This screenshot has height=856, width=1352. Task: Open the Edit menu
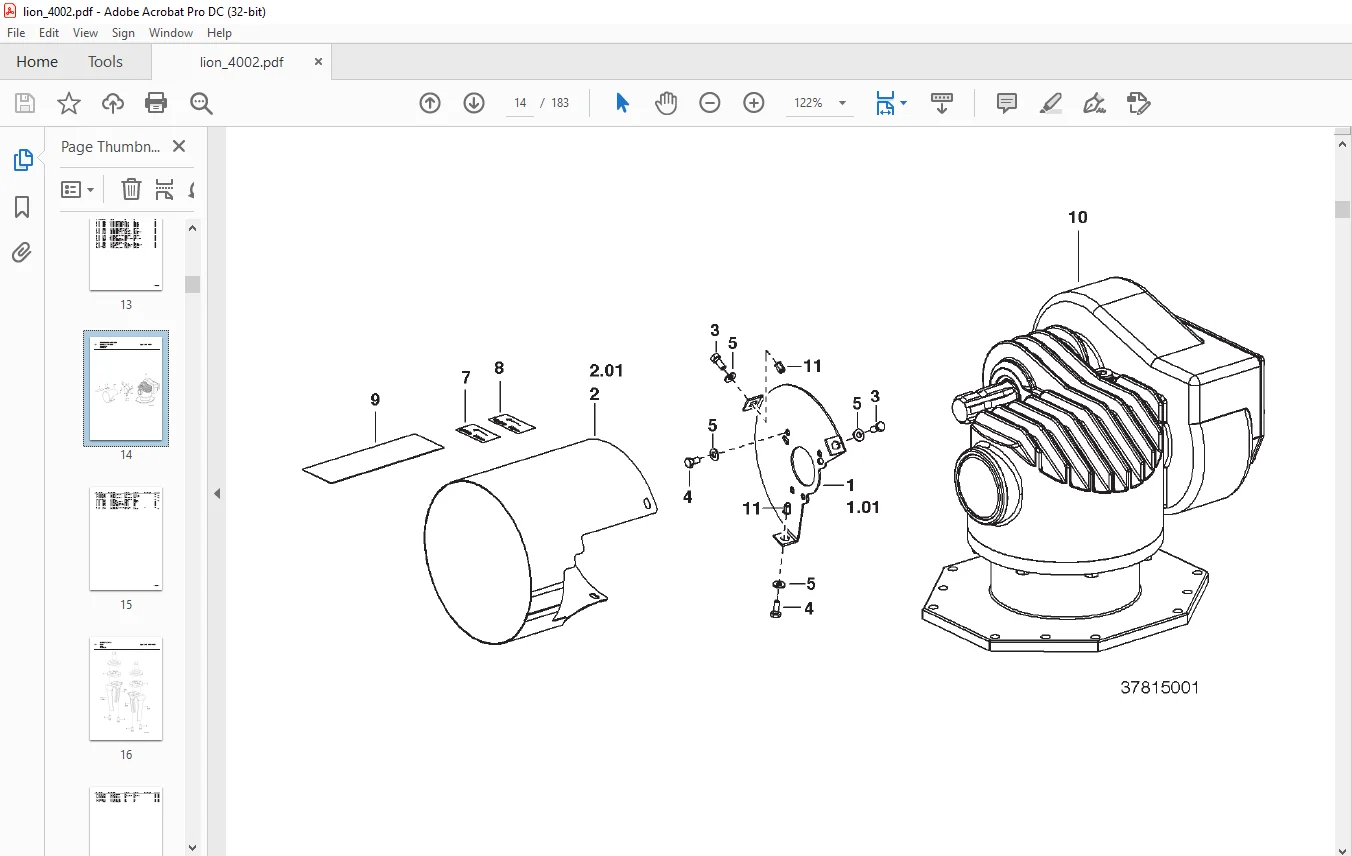click(x=49, y=33)
